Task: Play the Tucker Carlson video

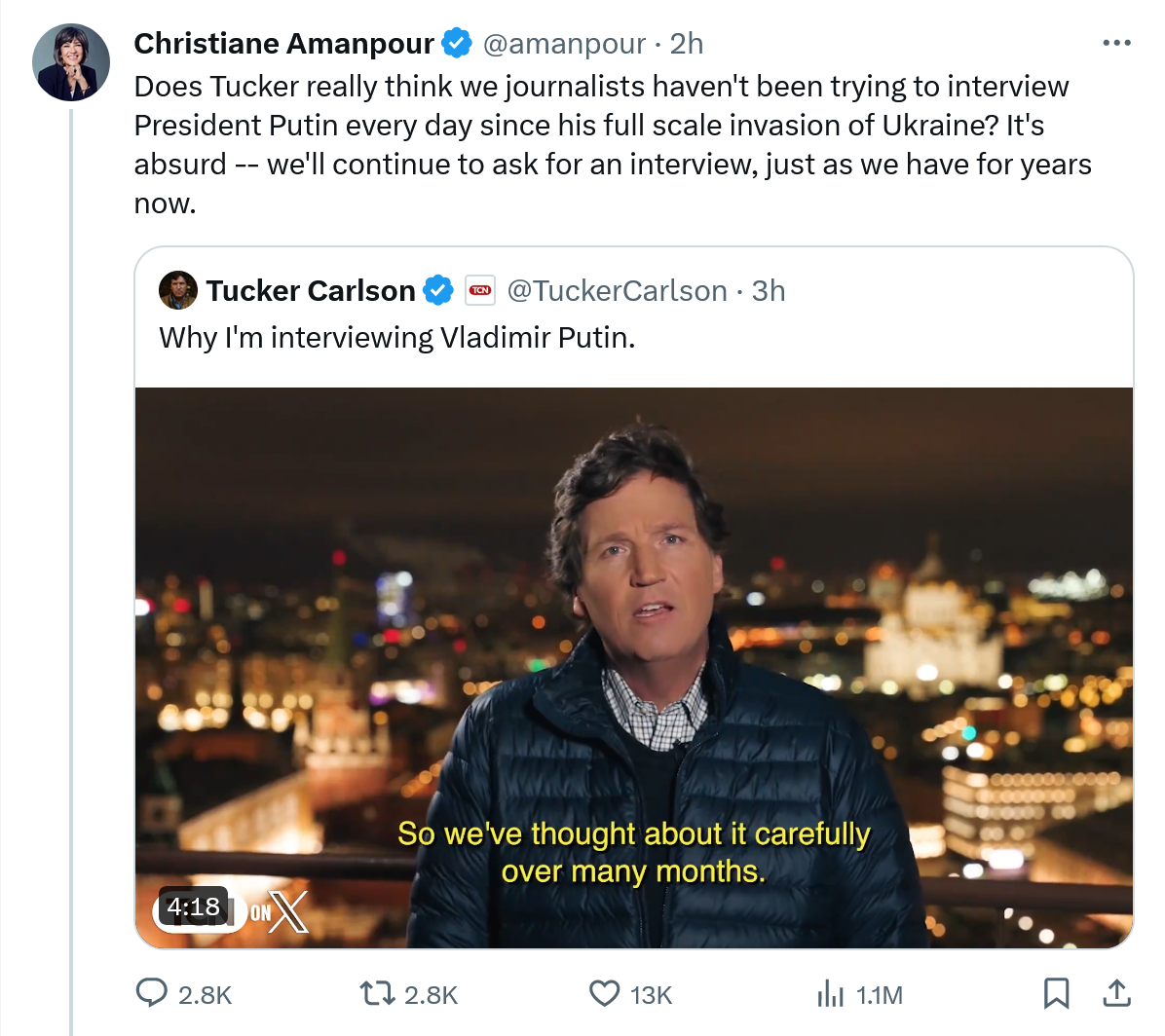Action: (634, 667)
